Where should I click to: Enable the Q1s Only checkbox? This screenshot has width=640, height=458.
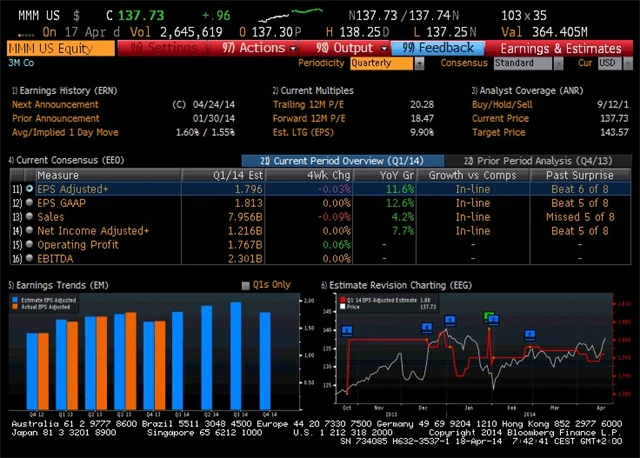[x=246, y=285]
